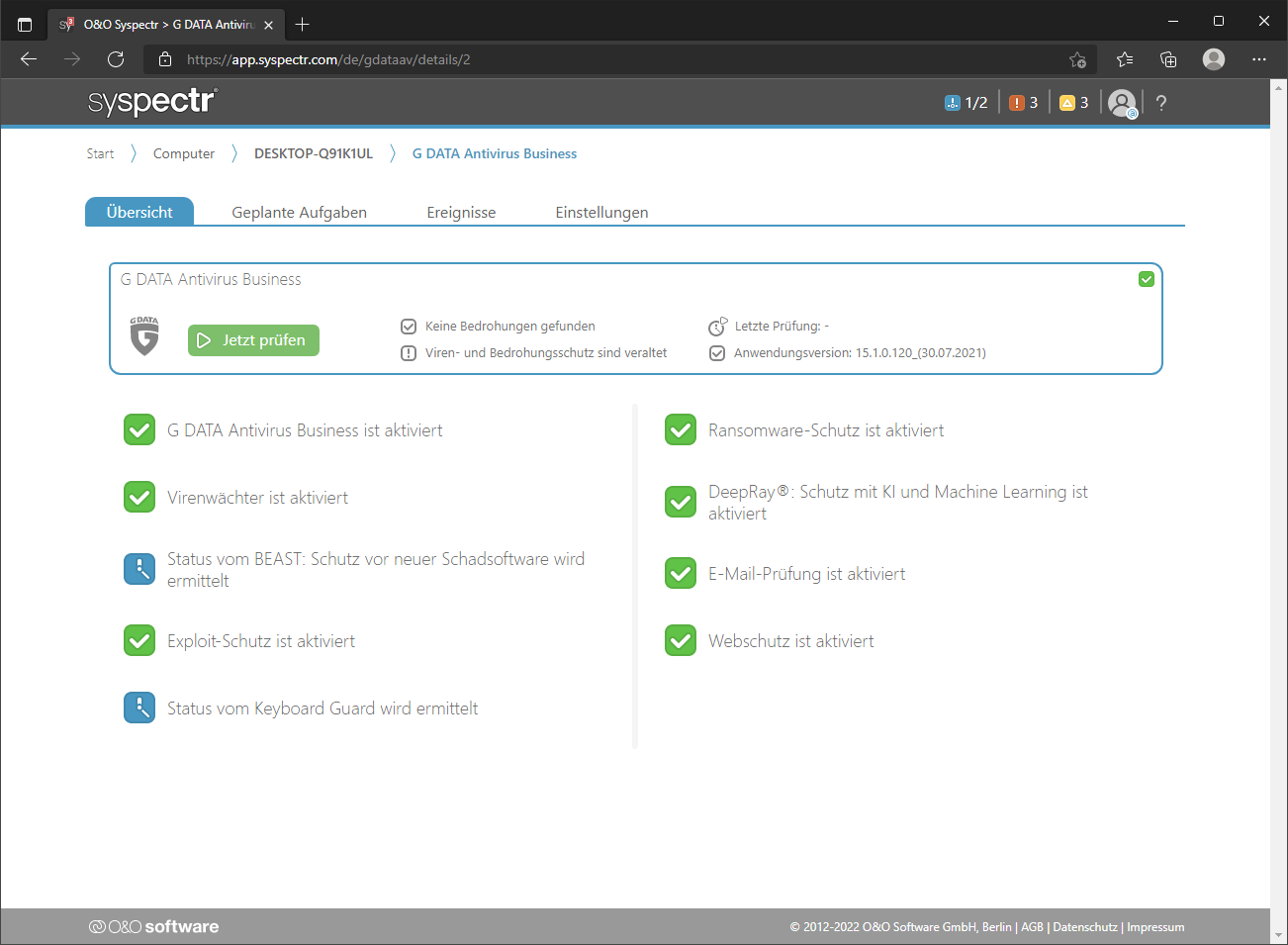Open the user account avatar menu

(x=1123, y=103)
